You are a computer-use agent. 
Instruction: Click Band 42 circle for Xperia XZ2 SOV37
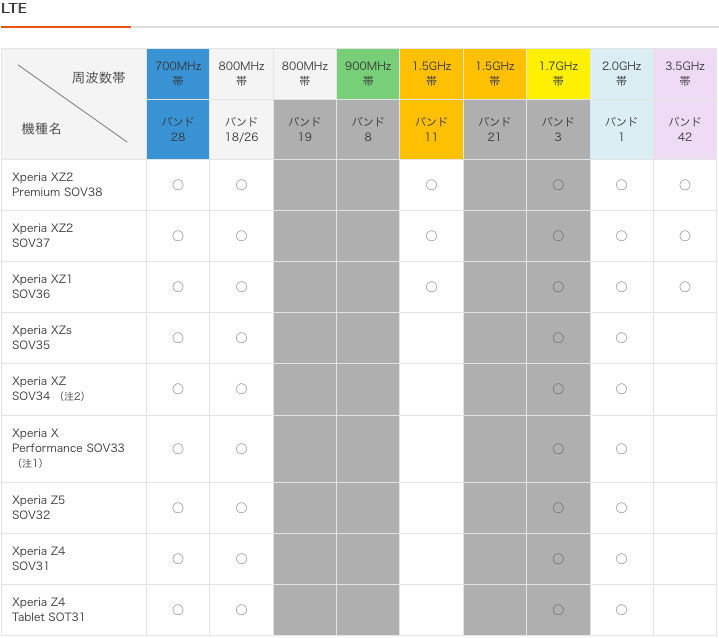pyautogui.click(x=685, y=235)
